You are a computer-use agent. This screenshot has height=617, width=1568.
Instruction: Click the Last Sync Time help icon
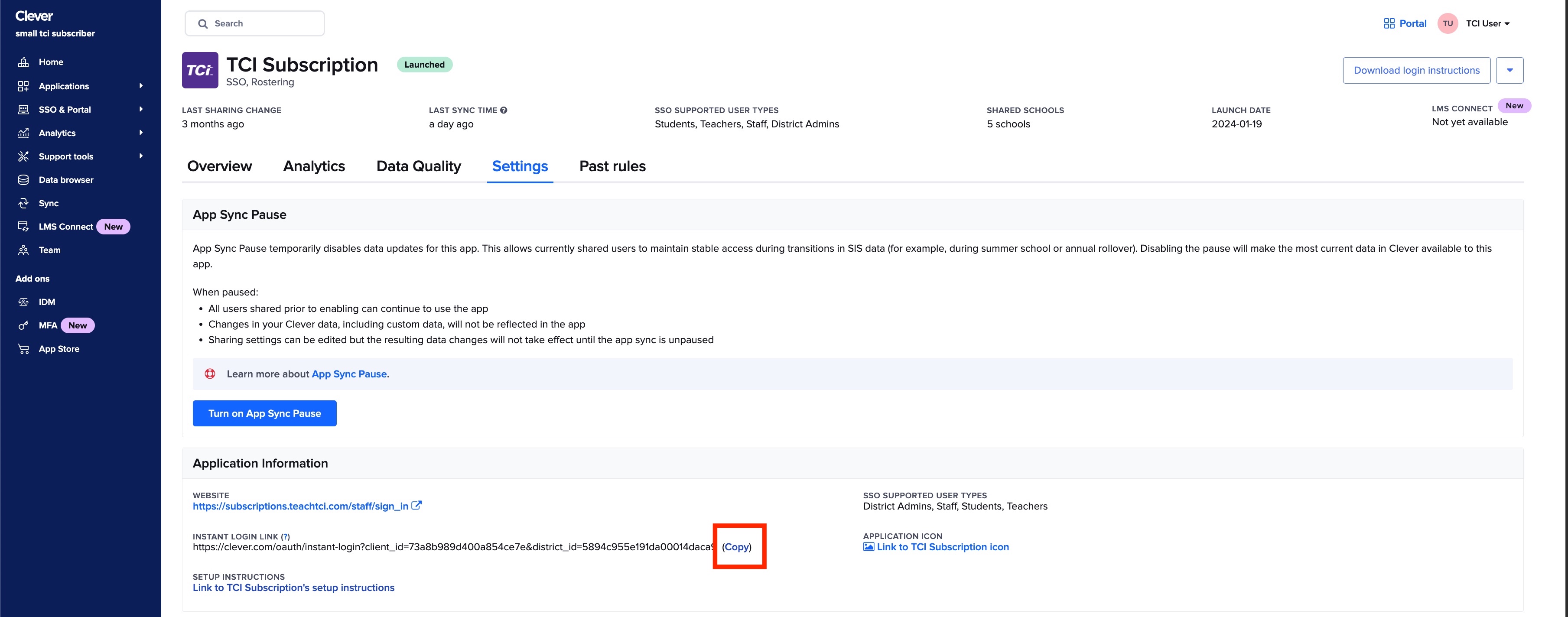tap(504, 110)
